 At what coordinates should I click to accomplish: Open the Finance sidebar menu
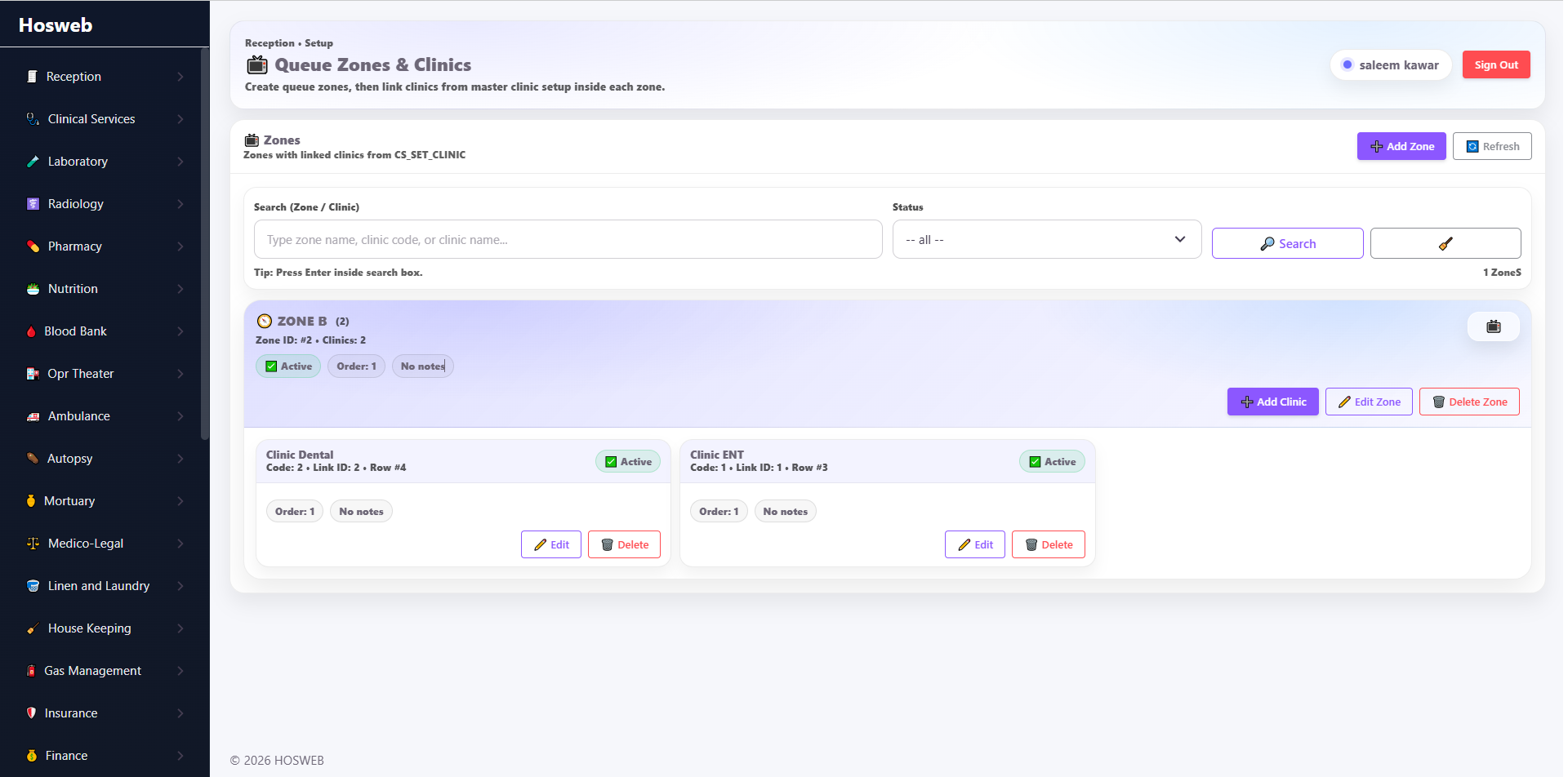pyautogui.click(x=105, y=756)
